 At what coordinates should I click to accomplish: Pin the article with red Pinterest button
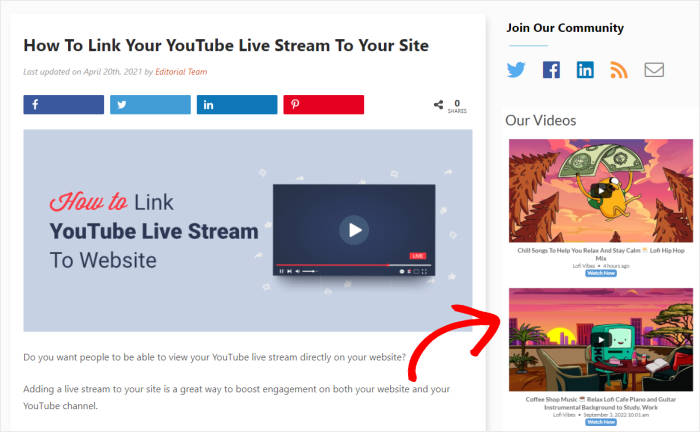coord(323,104)
